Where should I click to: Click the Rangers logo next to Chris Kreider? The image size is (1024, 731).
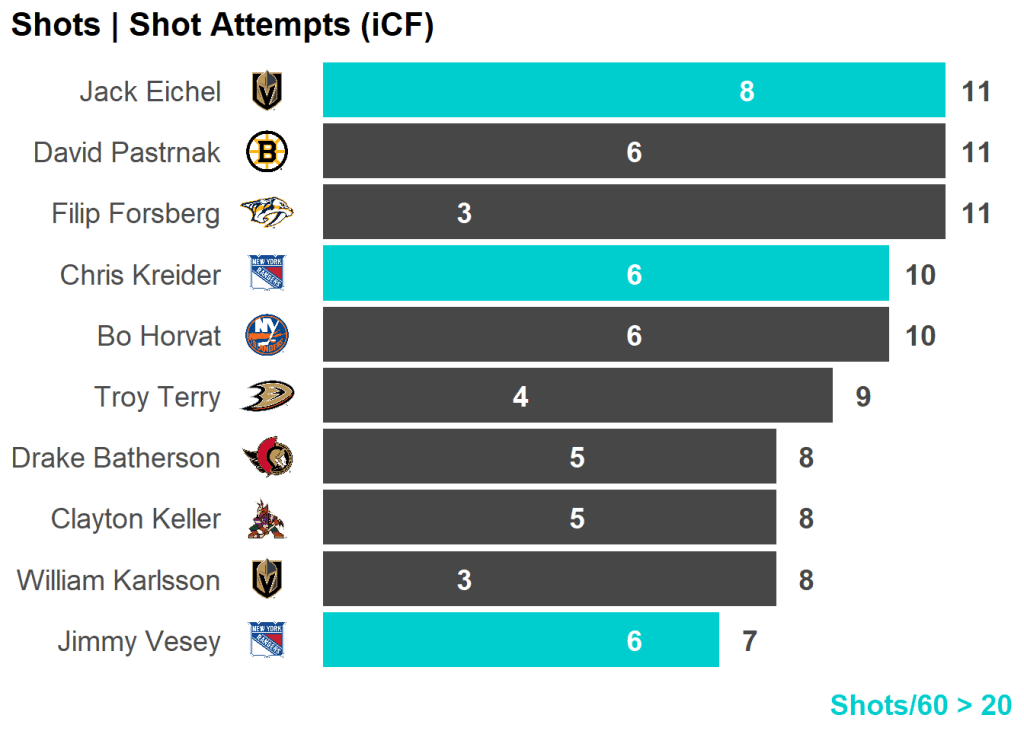coord(267,274)
